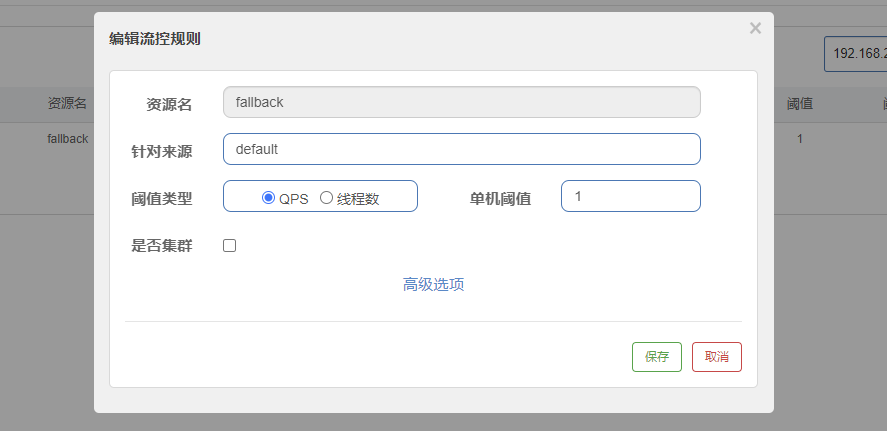Close the 编辑流控规则 dialog with X
This screenshot has height=431, width=887.
click(755, 28)
